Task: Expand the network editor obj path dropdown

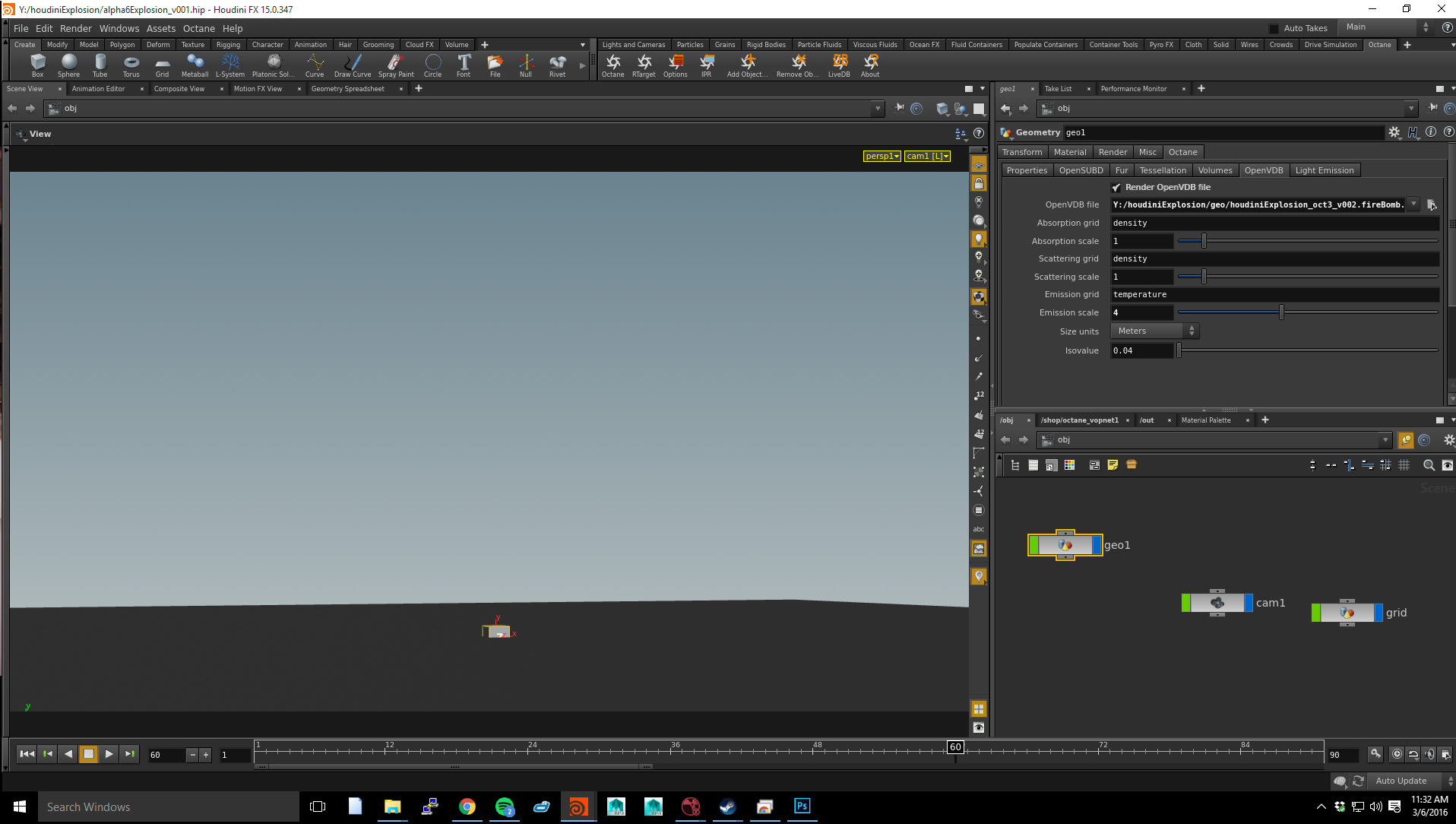Action: pyautogui.click(x=1385, y=440)
